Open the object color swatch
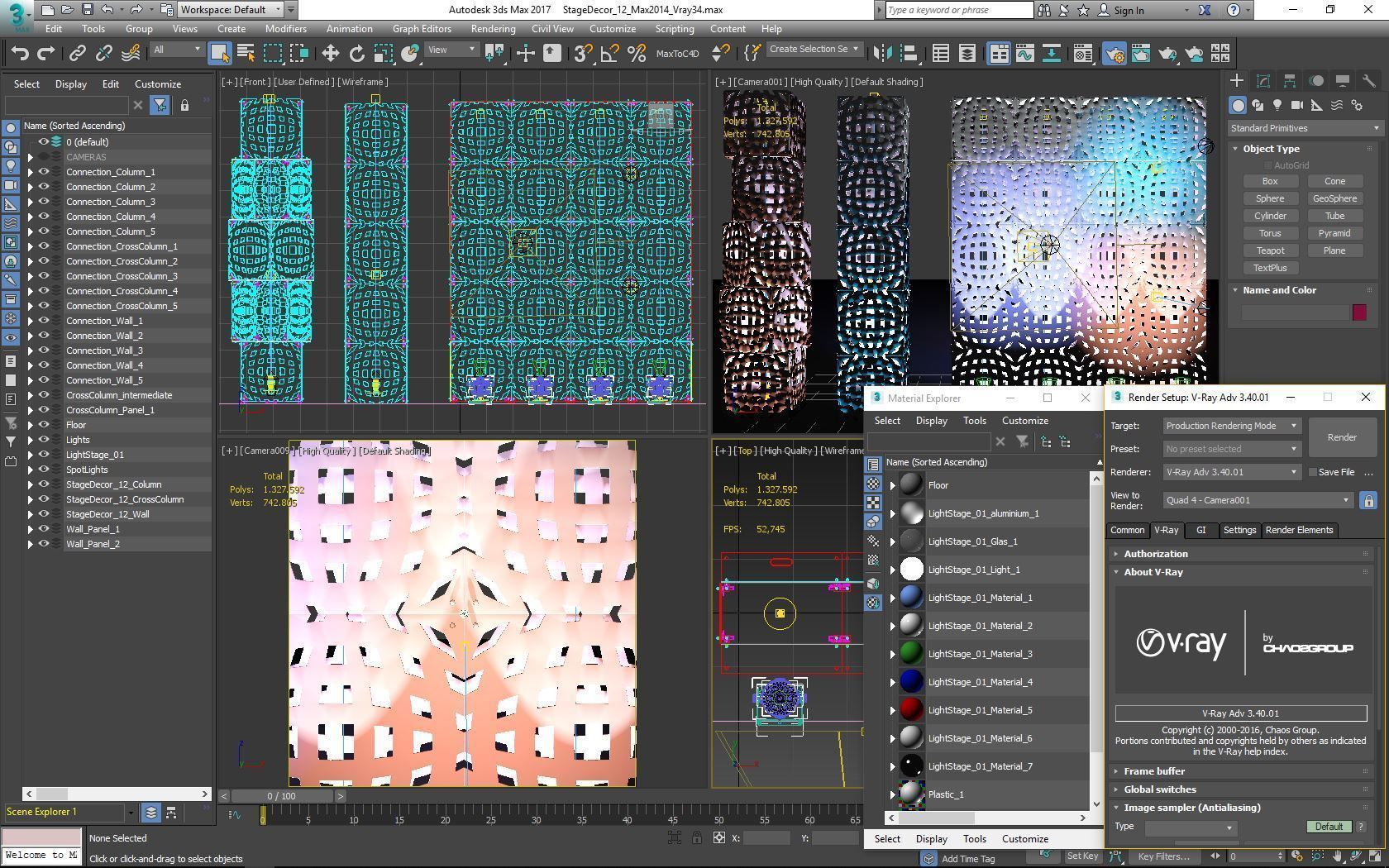The image size is (1389, 868). 1359,312
